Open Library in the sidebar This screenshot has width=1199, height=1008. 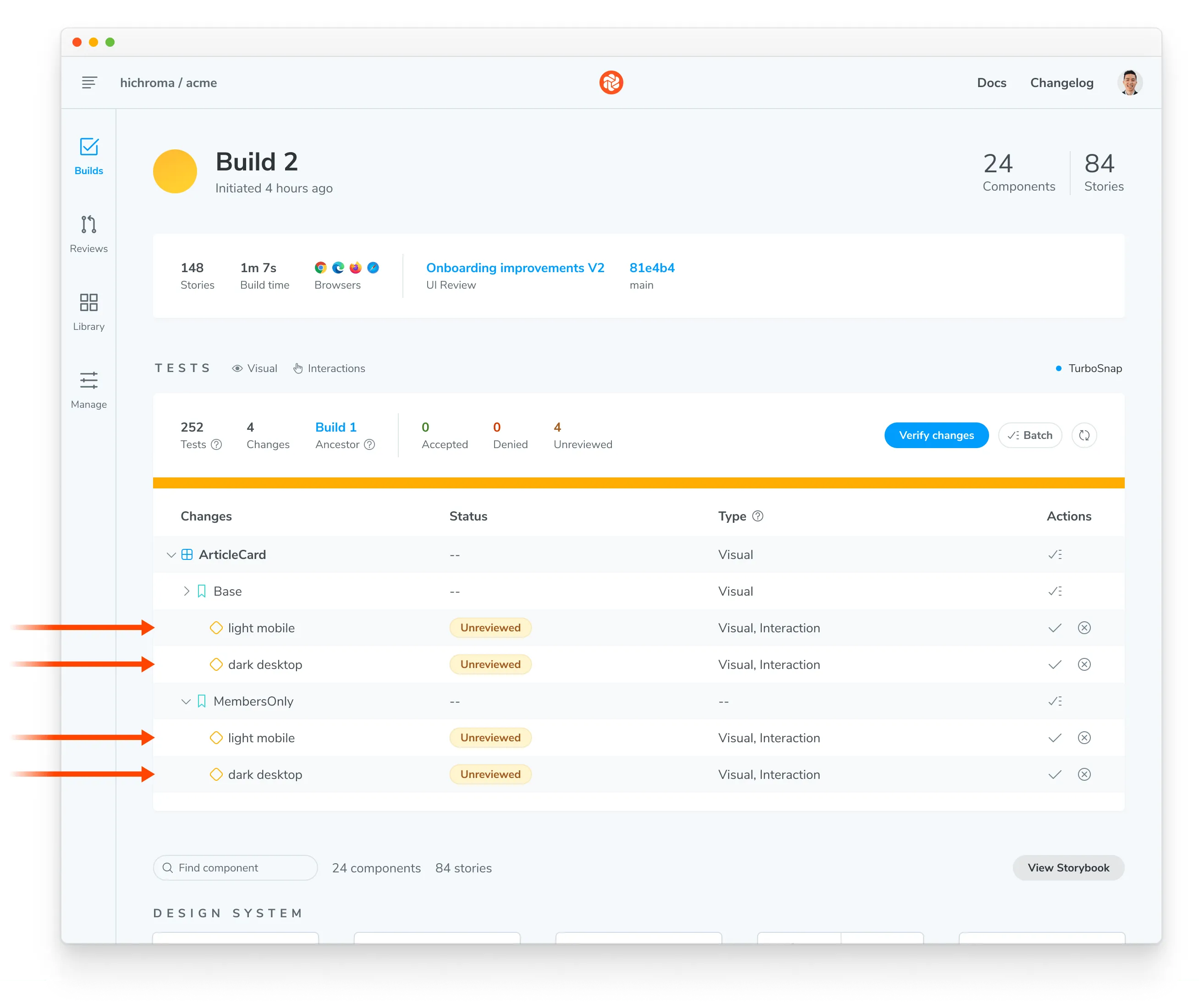point(88,312)
